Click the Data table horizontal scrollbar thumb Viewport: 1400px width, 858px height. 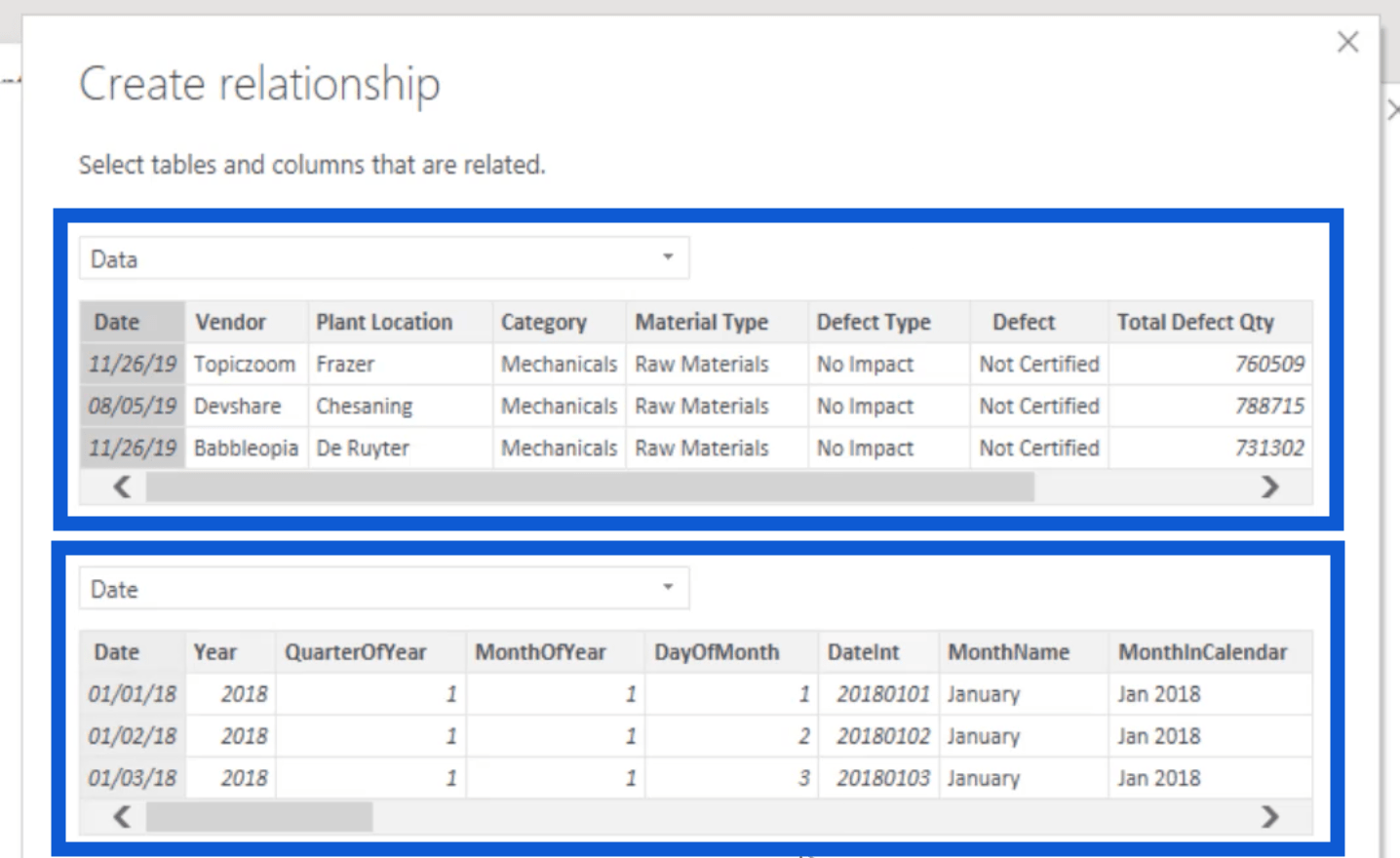pyautogui.click(x=590, y=487)
